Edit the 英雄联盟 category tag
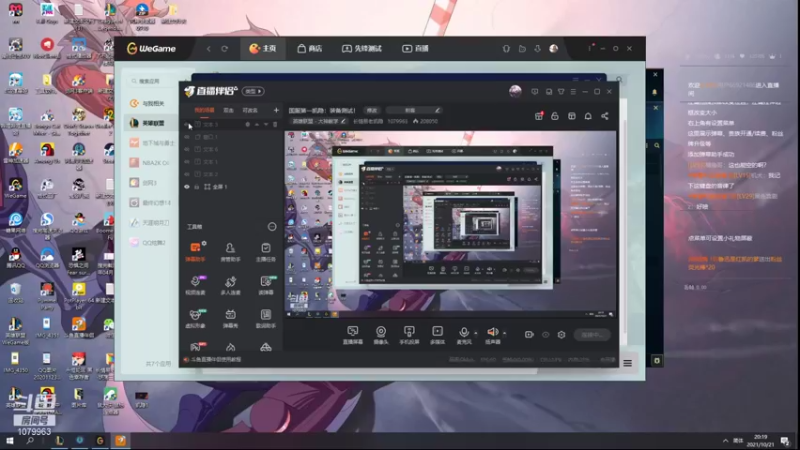800x450 pixels. pos(319,121)
